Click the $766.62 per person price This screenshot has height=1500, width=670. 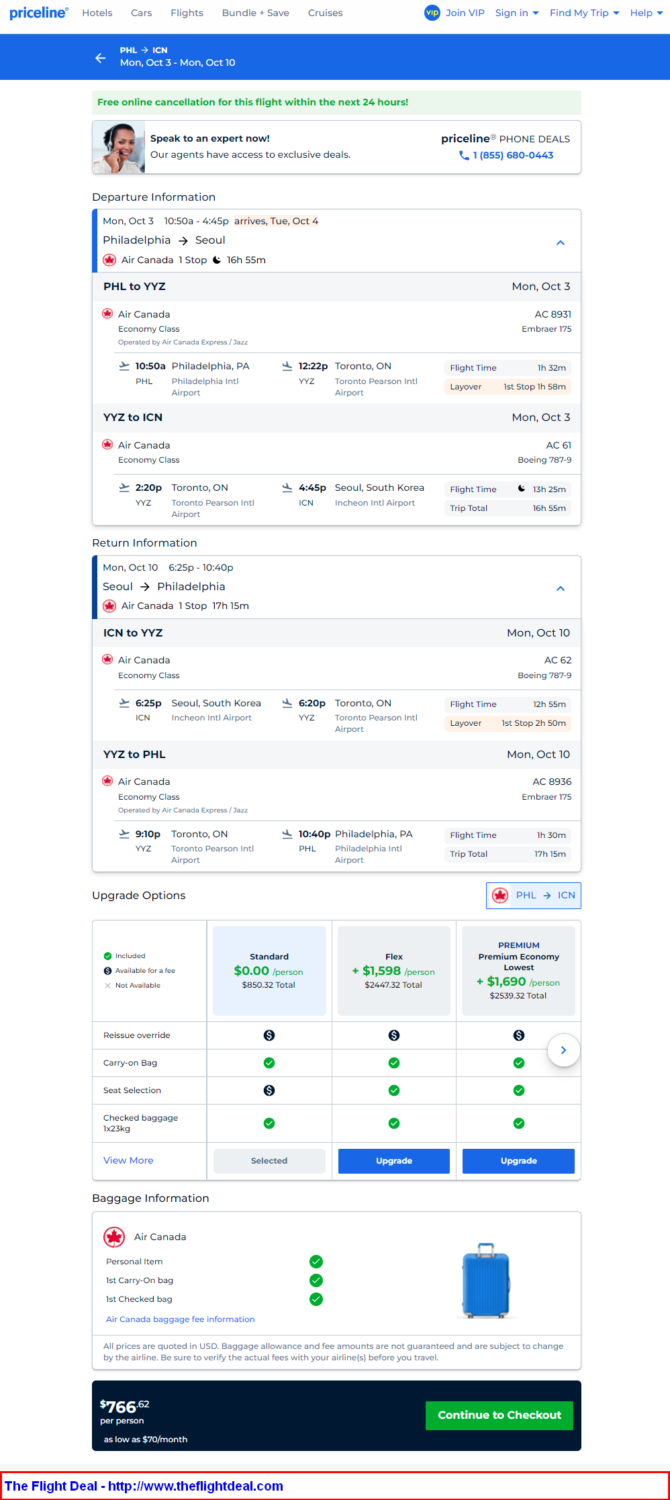click(x=125, y=1412)
